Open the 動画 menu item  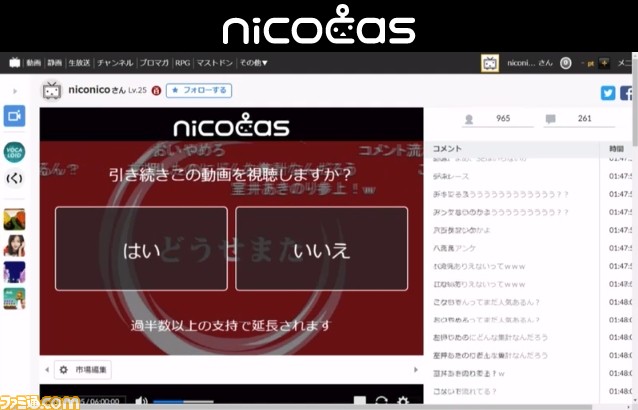[34, 63]
